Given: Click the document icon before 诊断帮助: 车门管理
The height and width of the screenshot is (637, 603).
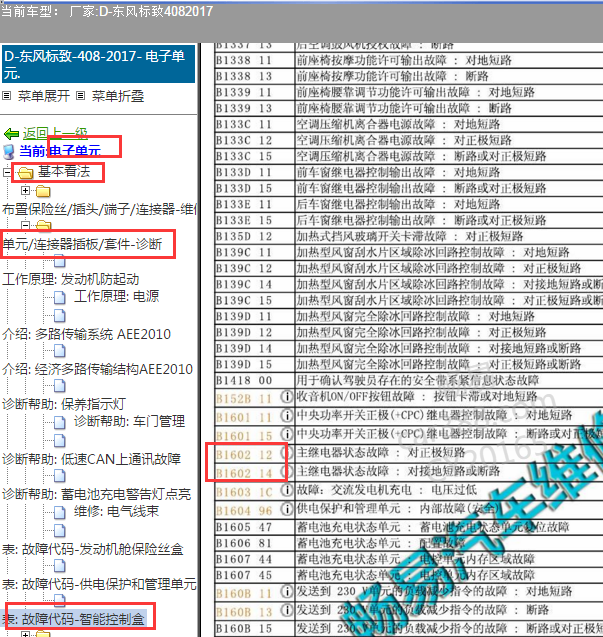Looking at the screenshot, I should tap(59, 422).
